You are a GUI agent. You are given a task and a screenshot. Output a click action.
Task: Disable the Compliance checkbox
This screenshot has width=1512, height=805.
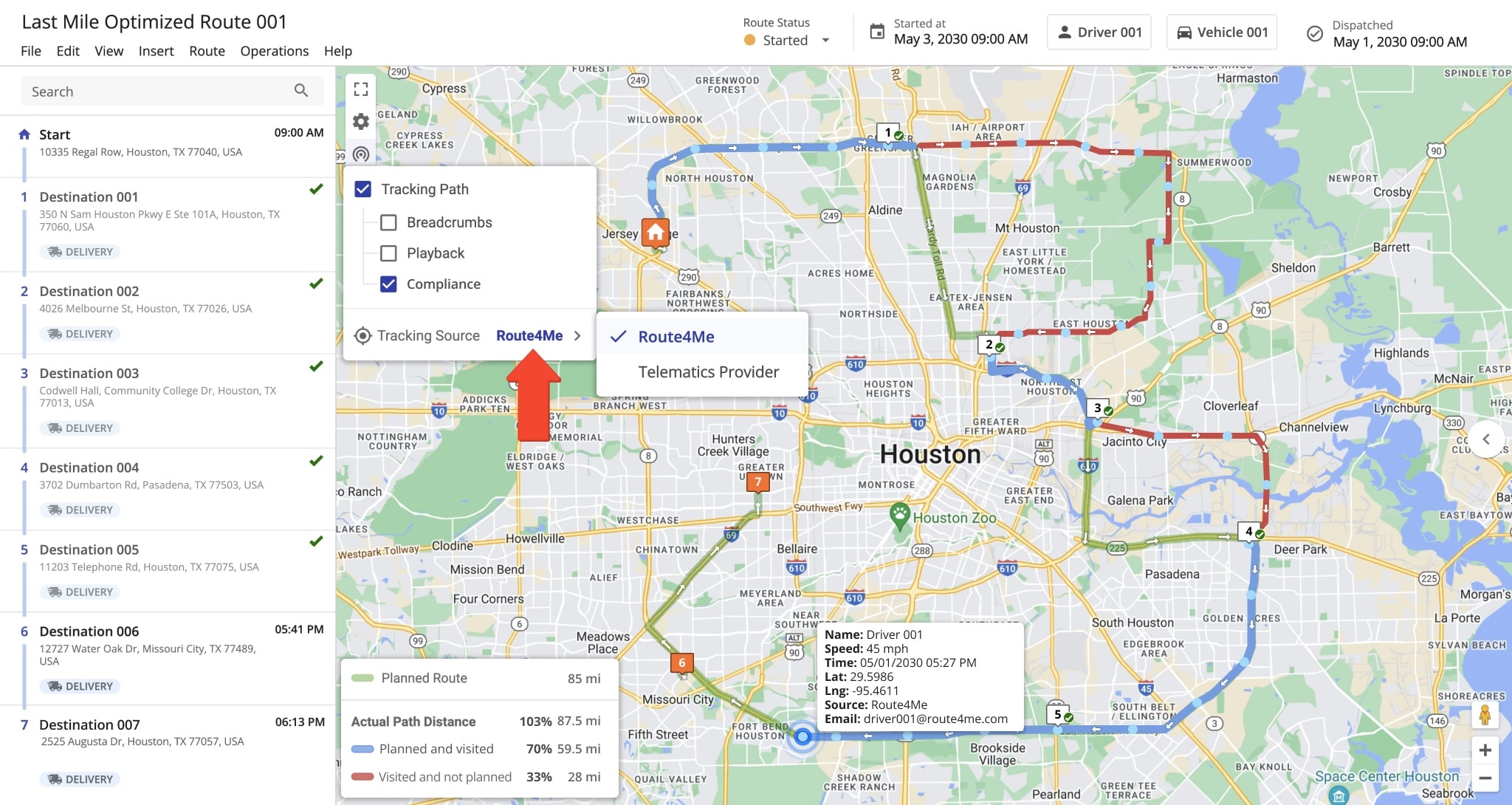click(x=388, y=284)
